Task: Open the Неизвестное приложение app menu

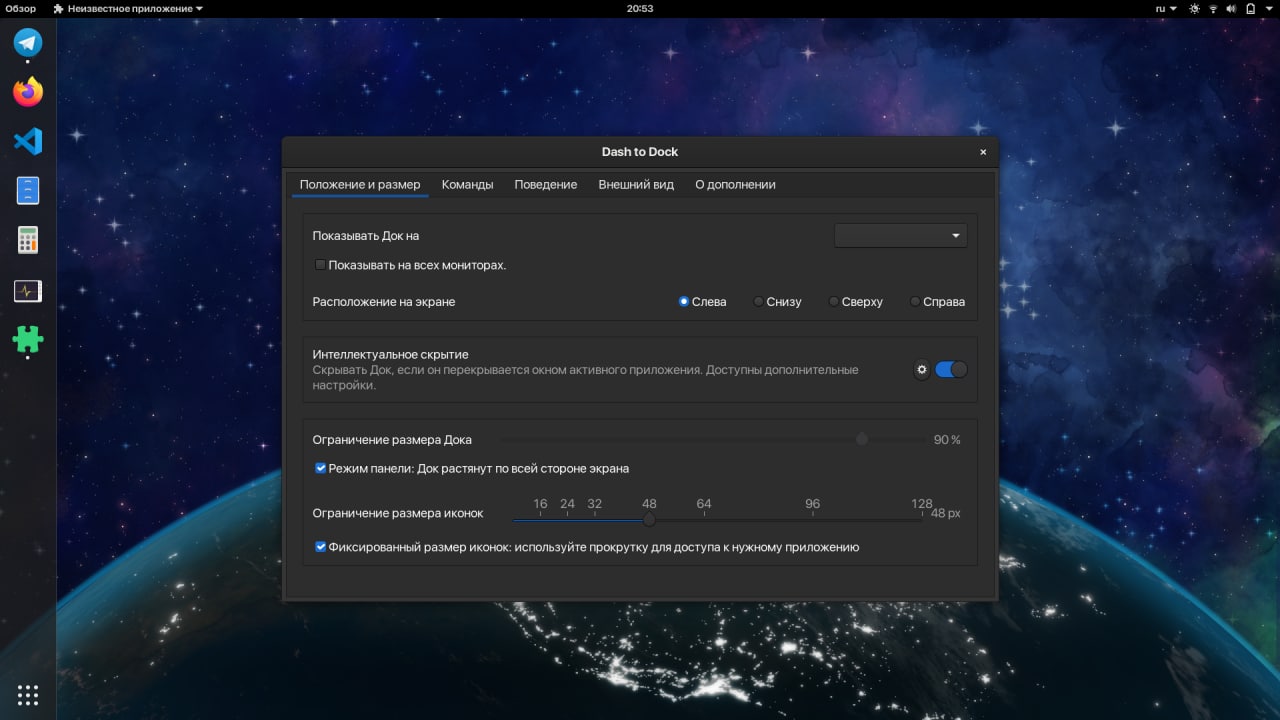Action: 127,8
